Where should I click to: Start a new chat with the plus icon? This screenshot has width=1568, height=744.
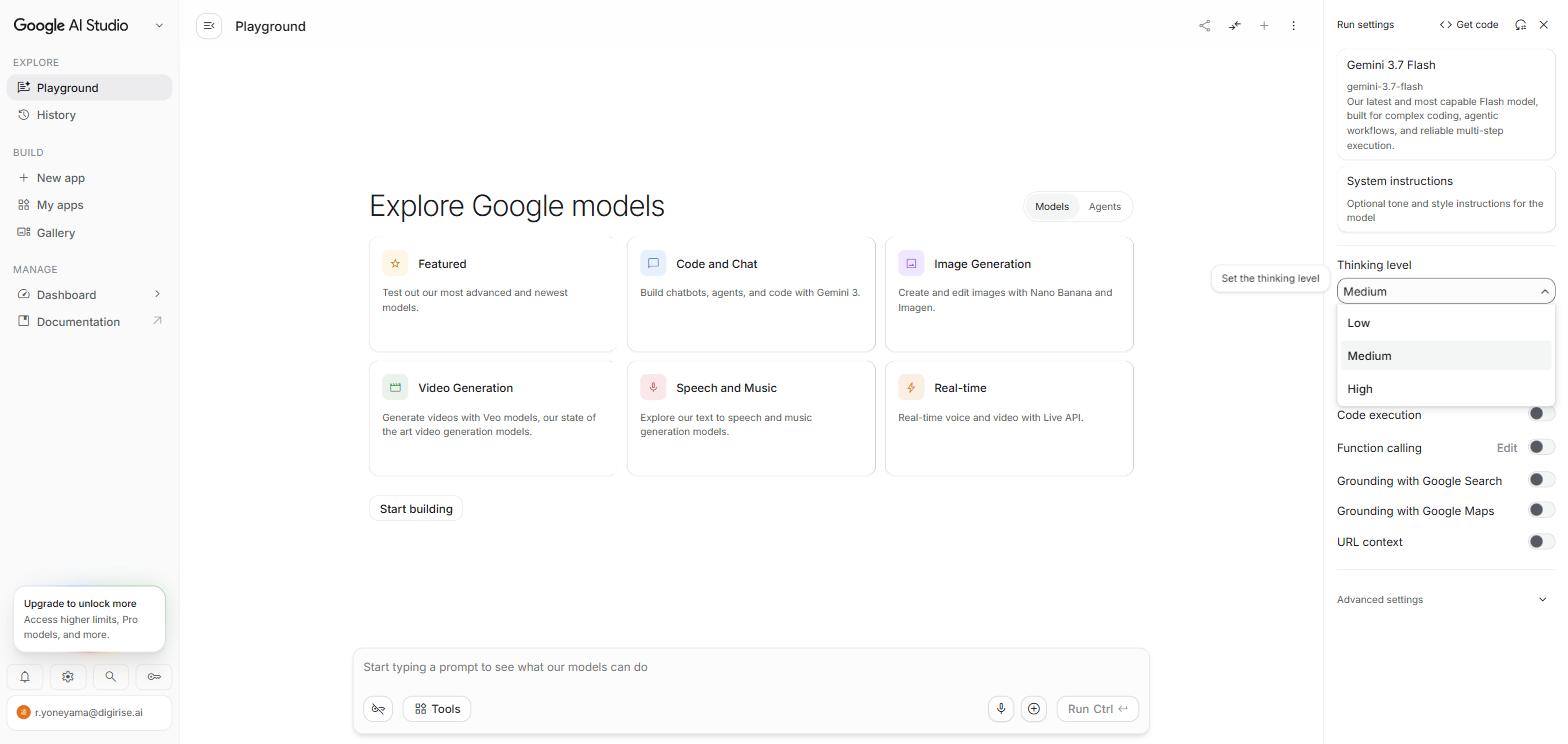click(x=1264, y=26)
